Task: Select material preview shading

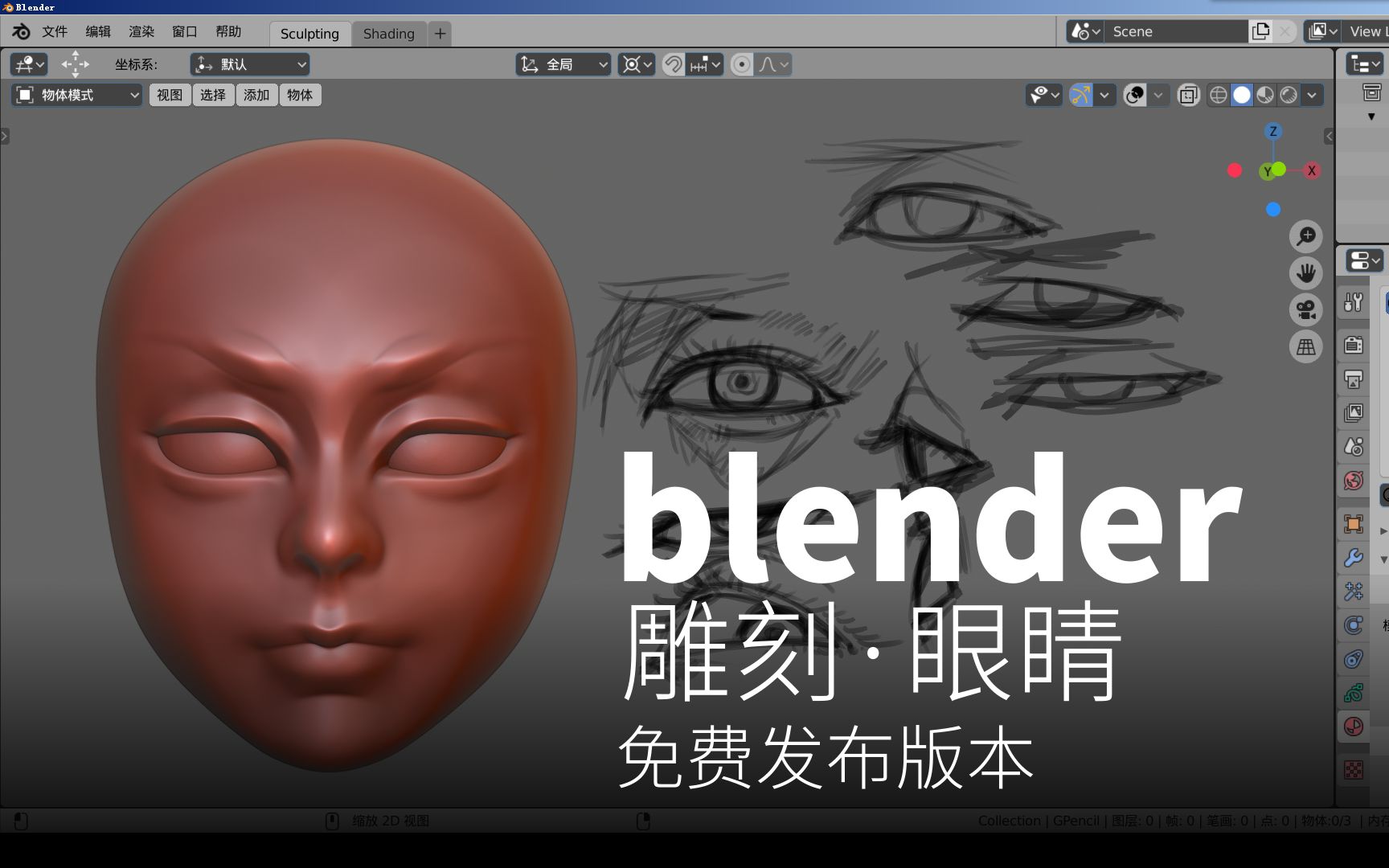Action: click(1265, 95)
